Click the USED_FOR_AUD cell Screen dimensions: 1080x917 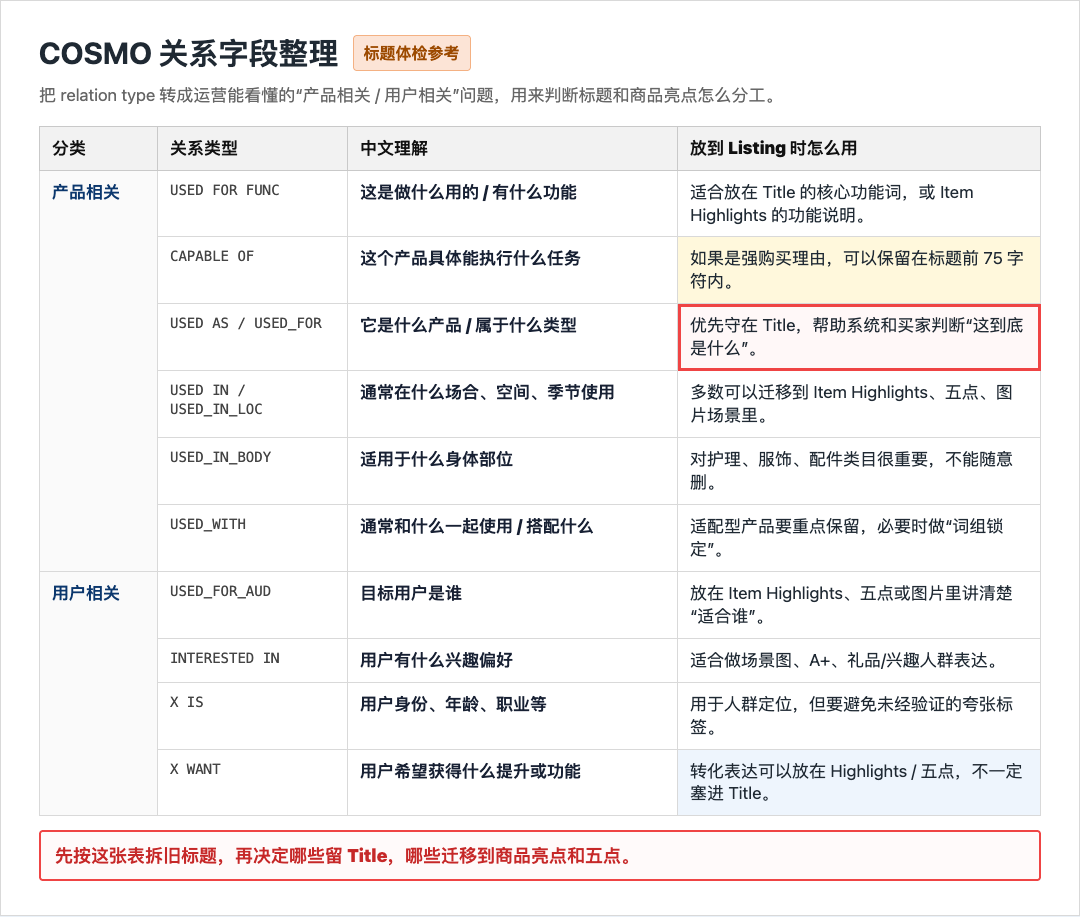(252, 605)
